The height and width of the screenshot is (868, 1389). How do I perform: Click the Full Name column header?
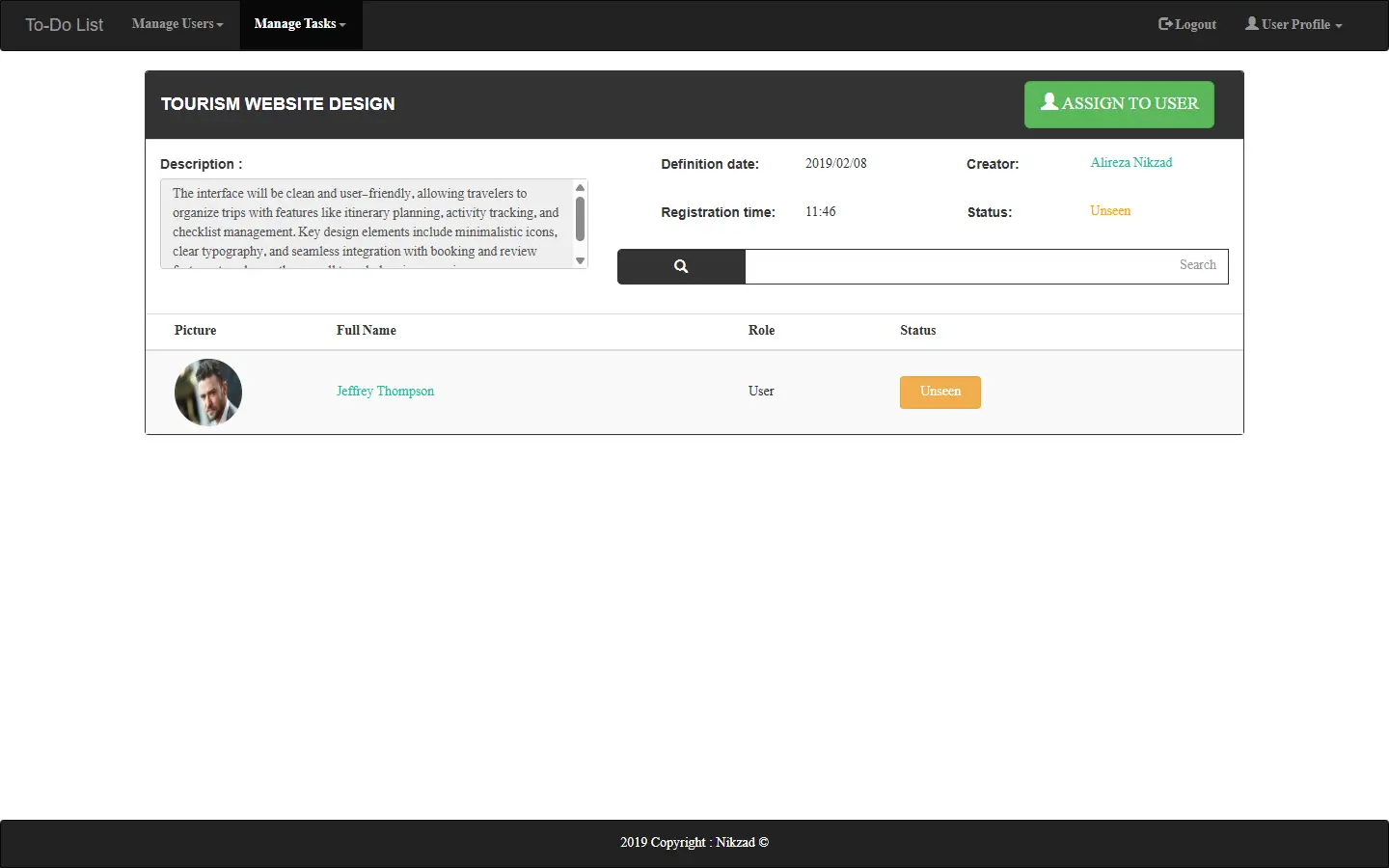(367, 330)
